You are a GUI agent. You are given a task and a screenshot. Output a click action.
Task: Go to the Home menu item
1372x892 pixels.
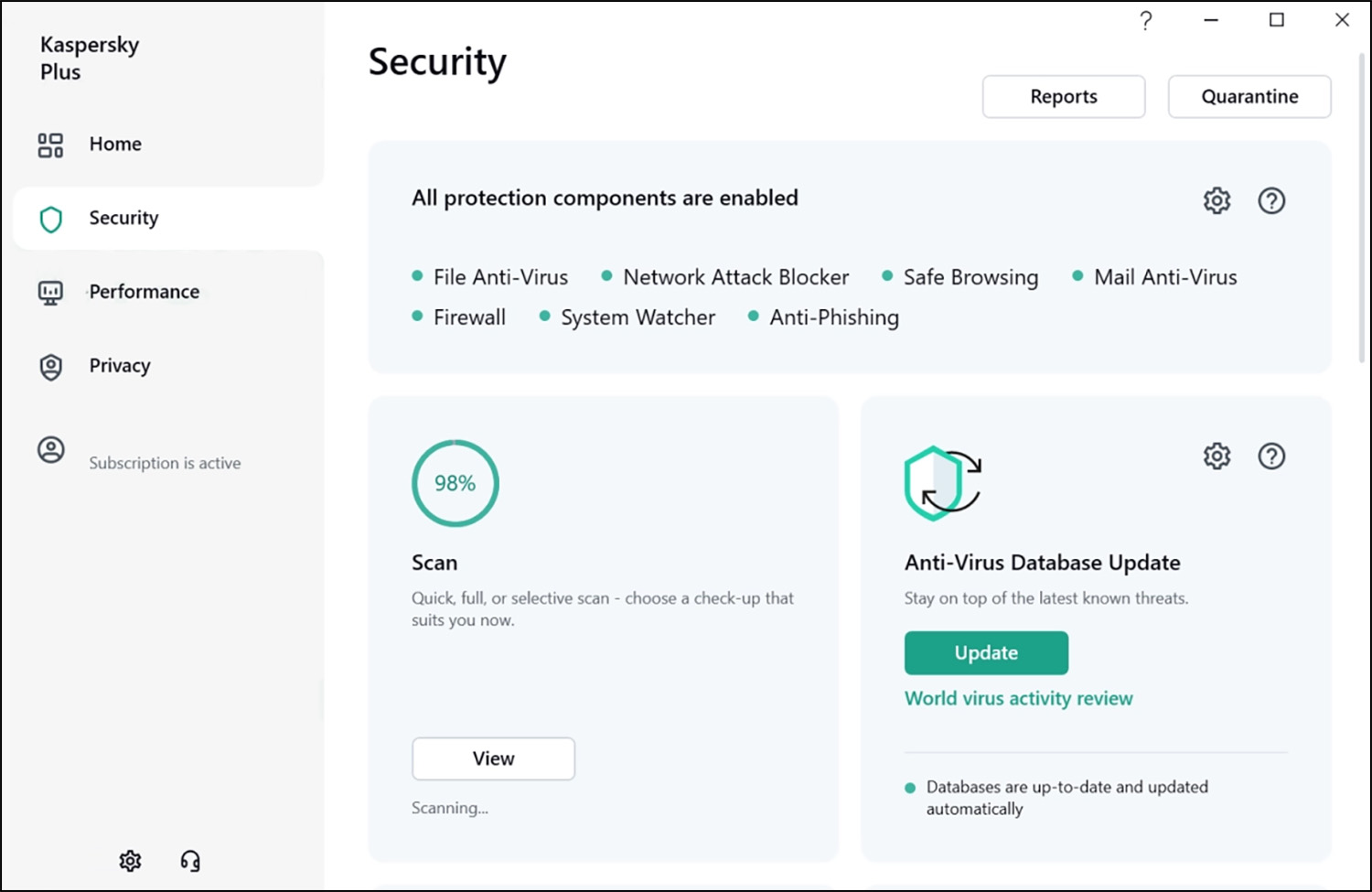point(115,144)
